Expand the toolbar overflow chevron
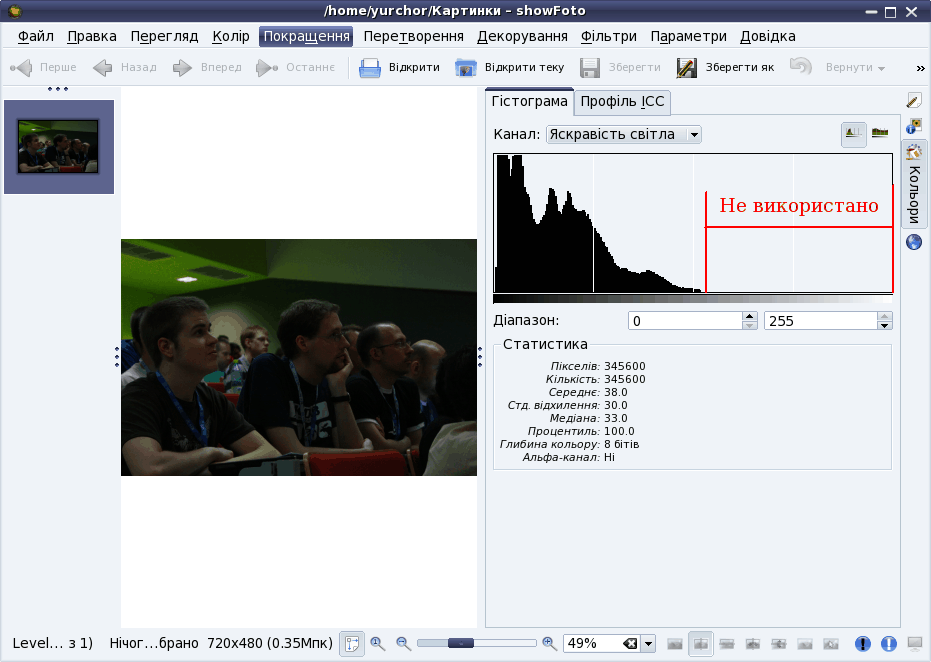The image size is (931, 662). point(920,68)
